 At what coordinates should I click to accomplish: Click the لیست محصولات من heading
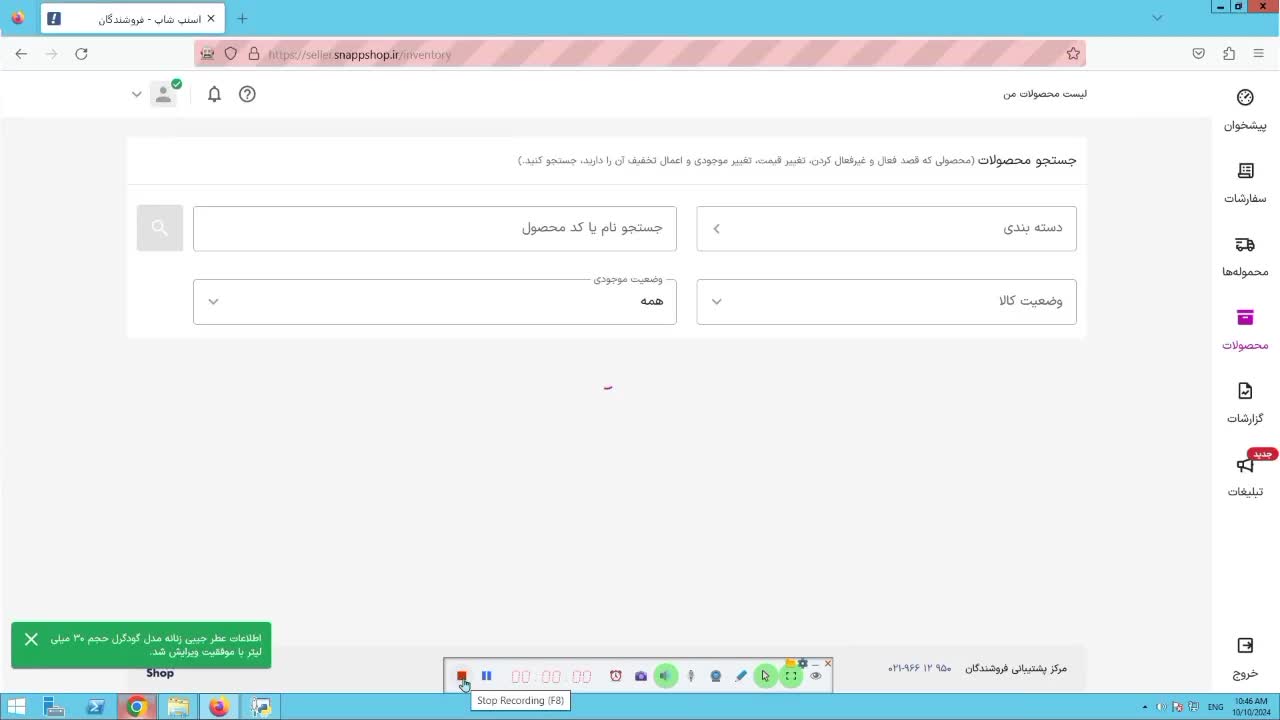click(1045, 94)
